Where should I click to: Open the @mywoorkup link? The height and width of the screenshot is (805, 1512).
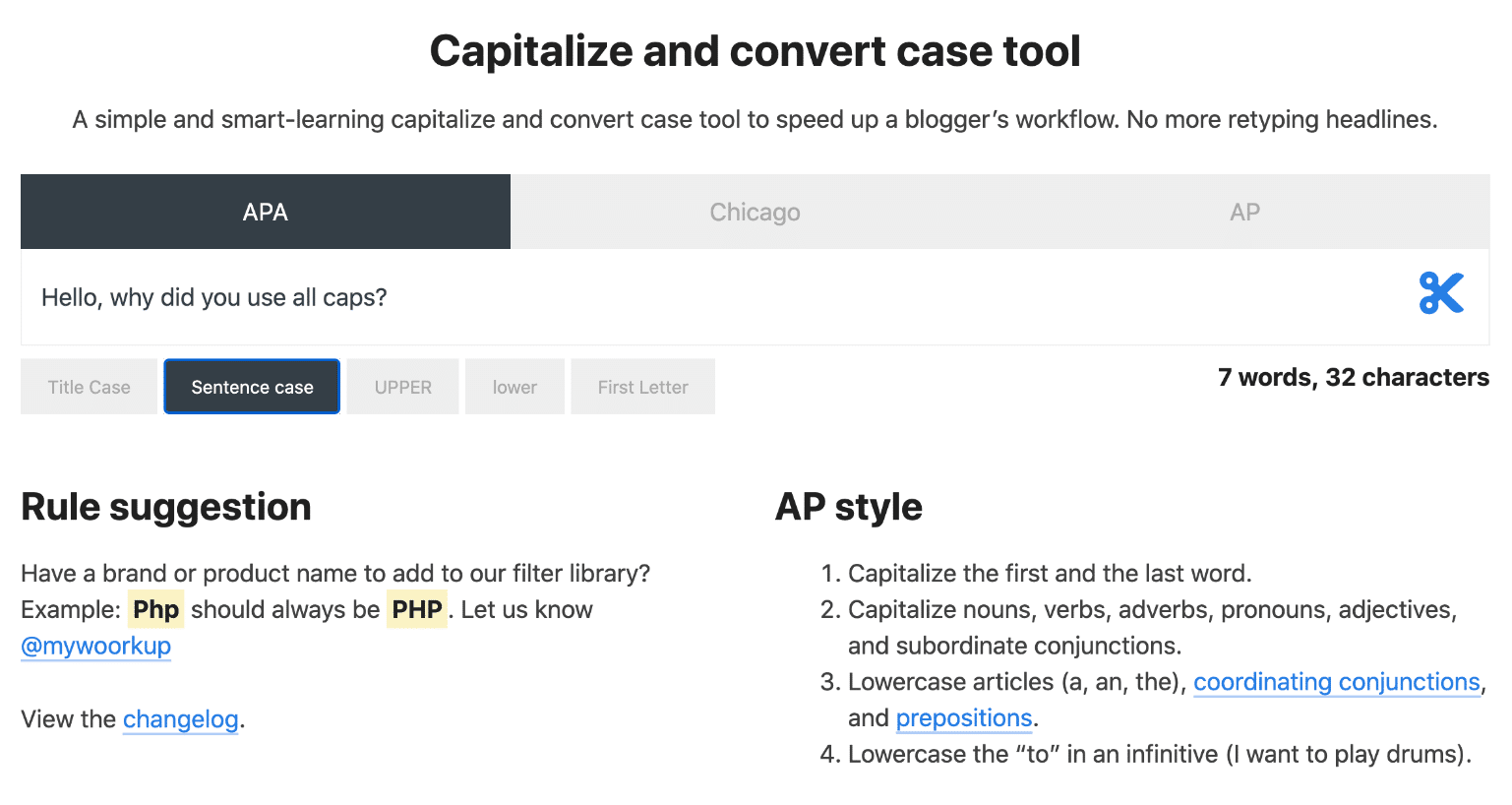coord(95,647)
